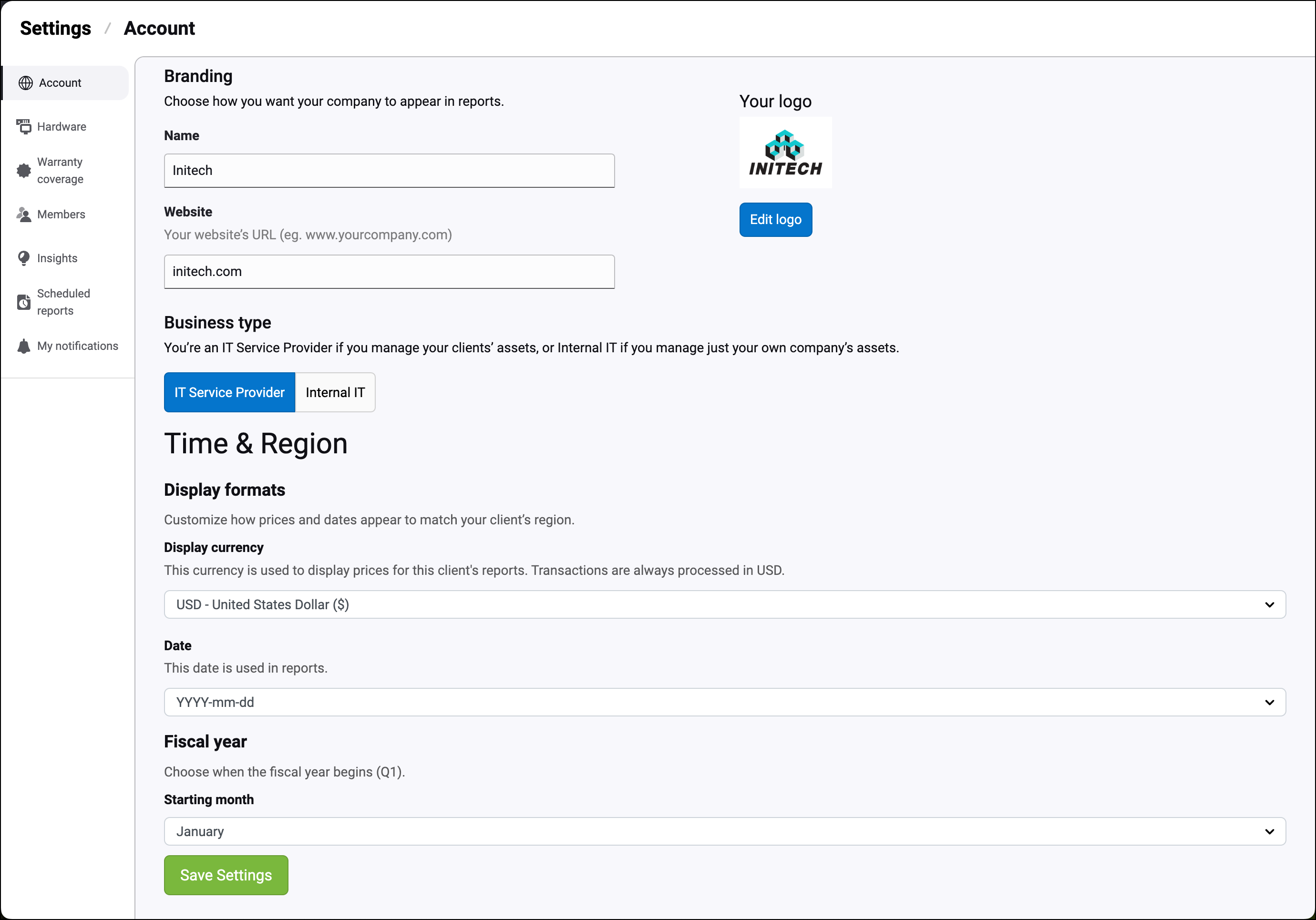Screen dimensions: 1316x920
Task: Click the Members people icon
Action: [24, 214]
